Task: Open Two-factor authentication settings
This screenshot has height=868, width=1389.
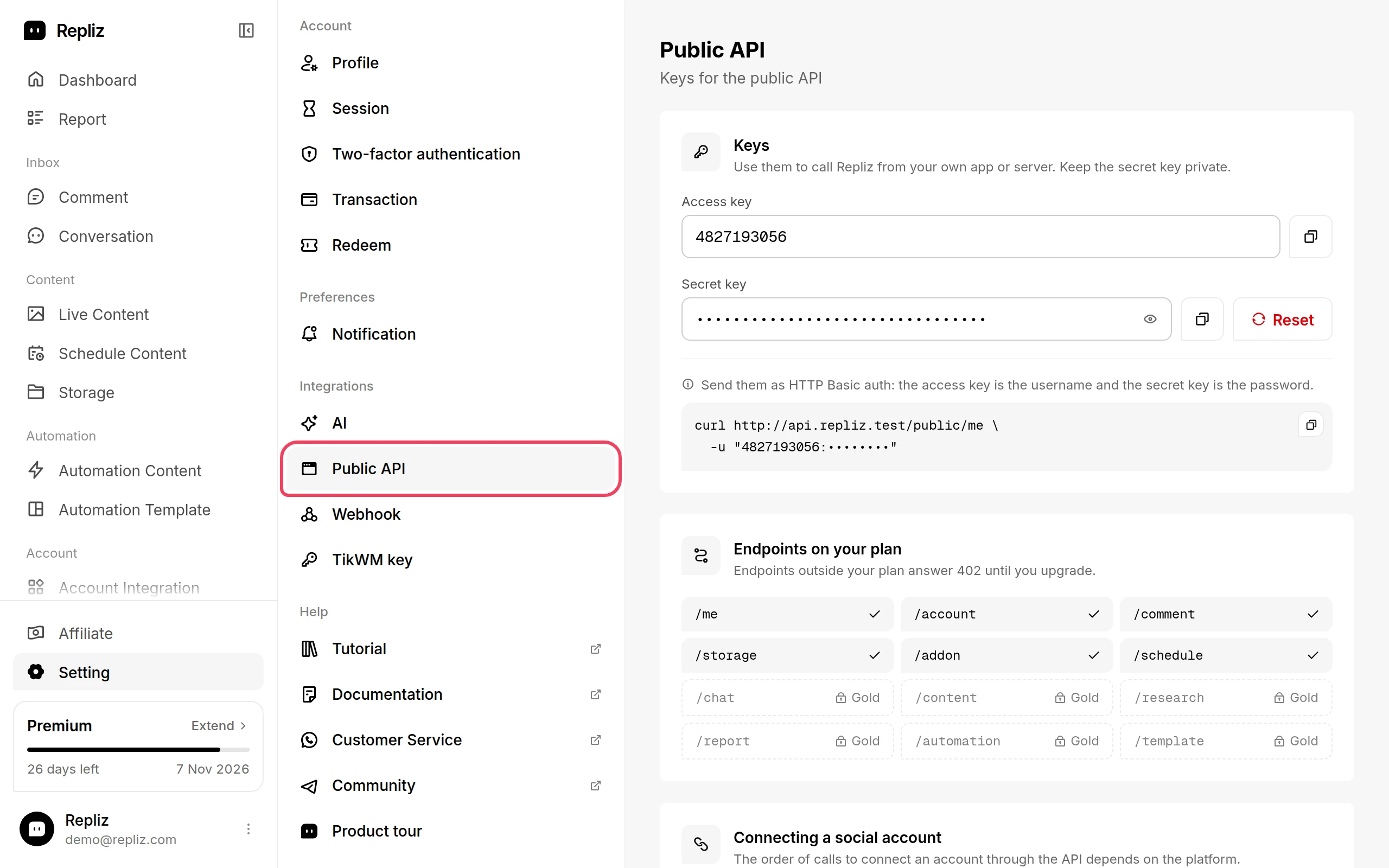Action: (x=450, y=154)
